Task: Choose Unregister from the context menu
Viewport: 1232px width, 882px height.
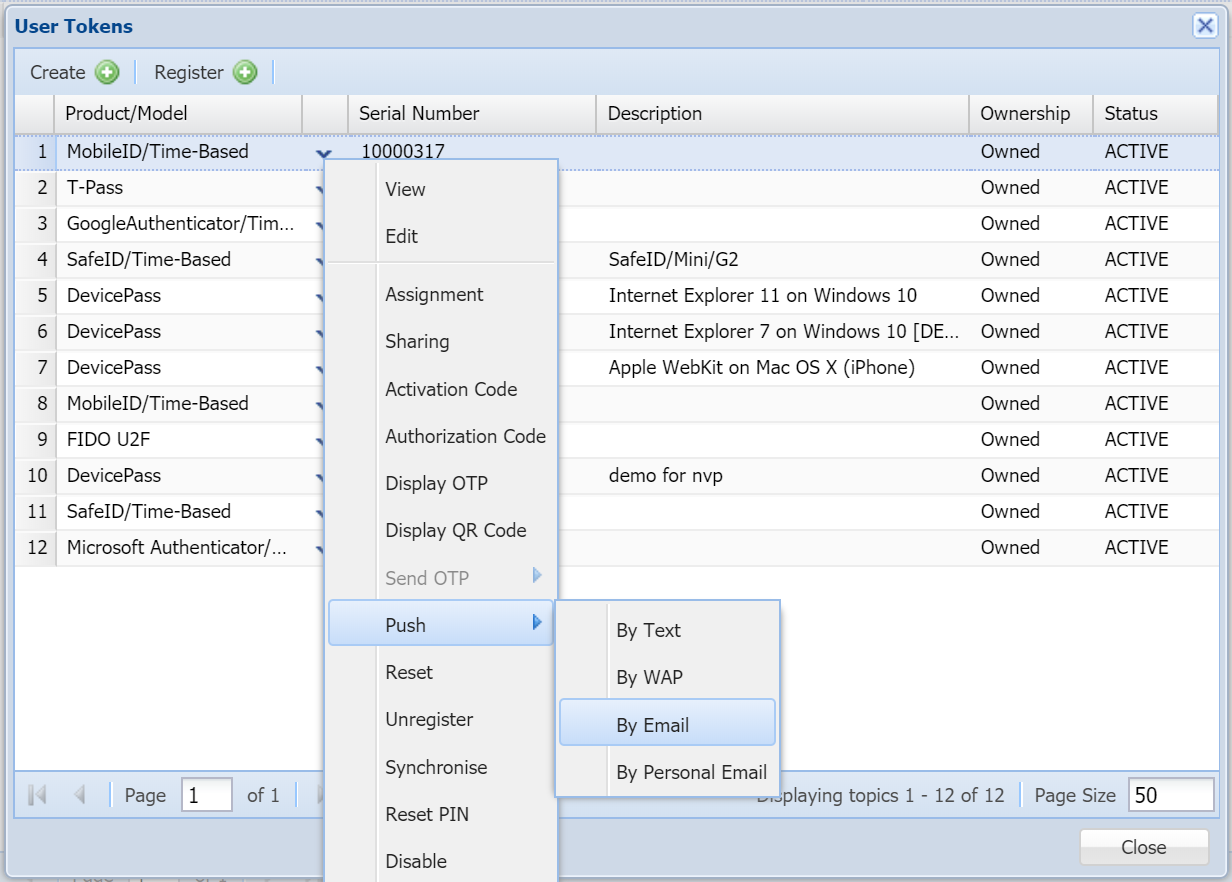Action: (x=429, y=719)
